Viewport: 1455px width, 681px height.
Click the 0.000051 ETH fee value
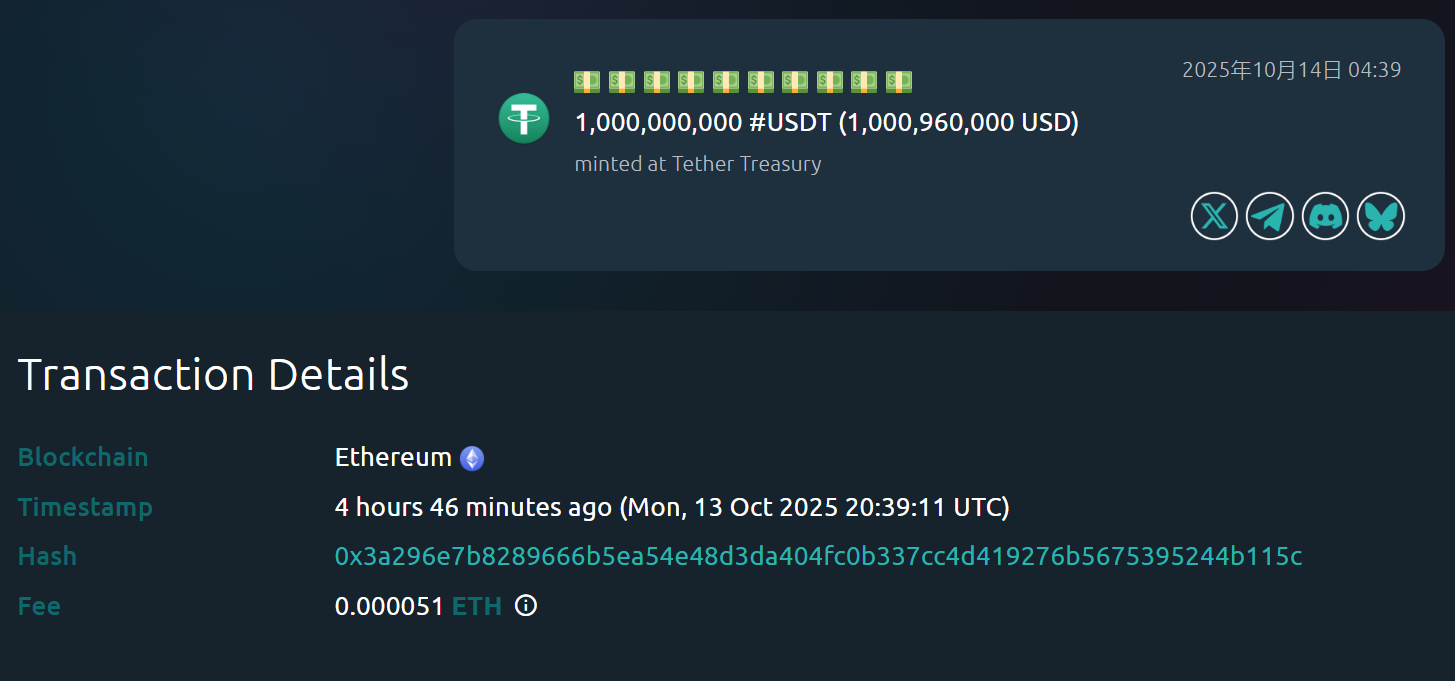[x=418, y=606]
